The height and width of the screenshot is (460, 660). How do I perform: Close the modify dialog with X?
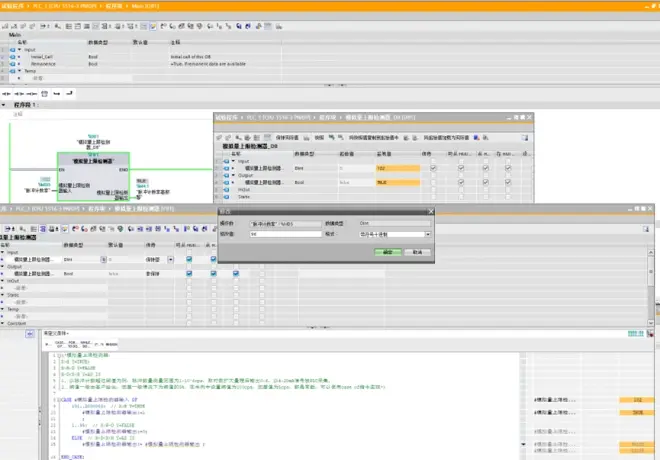tap(431, 211)
